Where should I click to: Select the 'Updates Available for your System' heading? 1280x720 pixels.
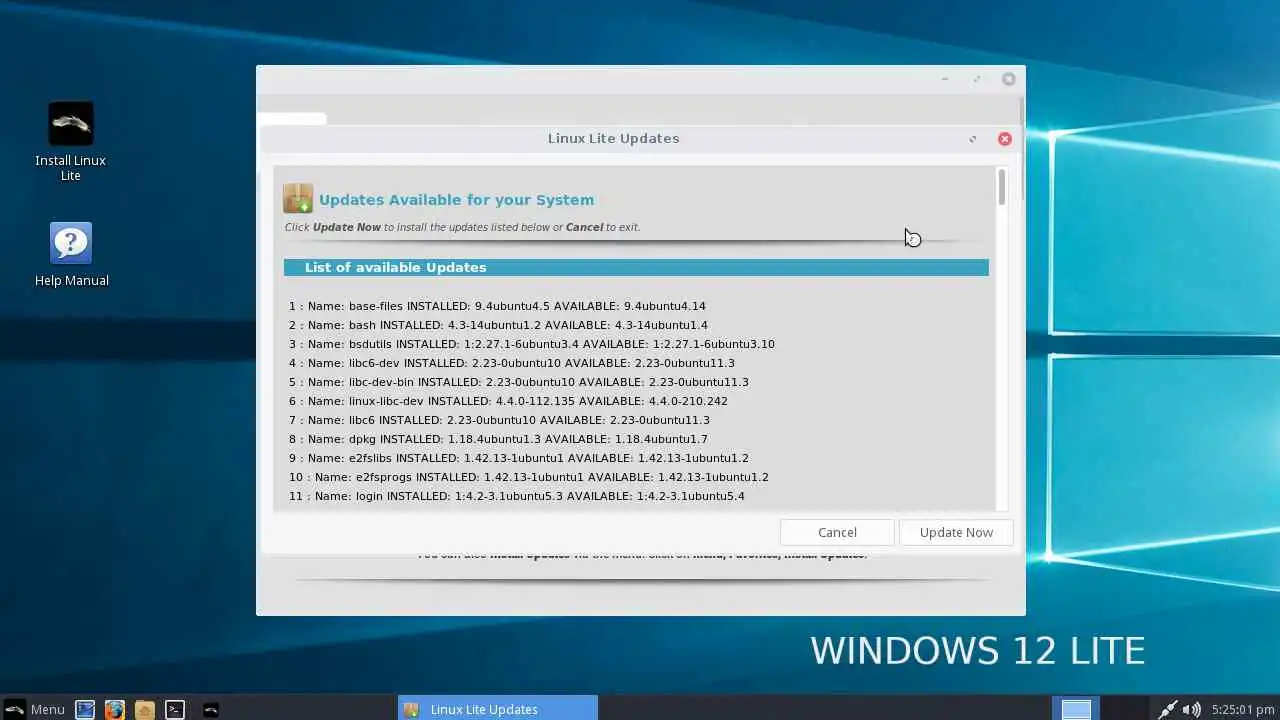click(456, 200)
